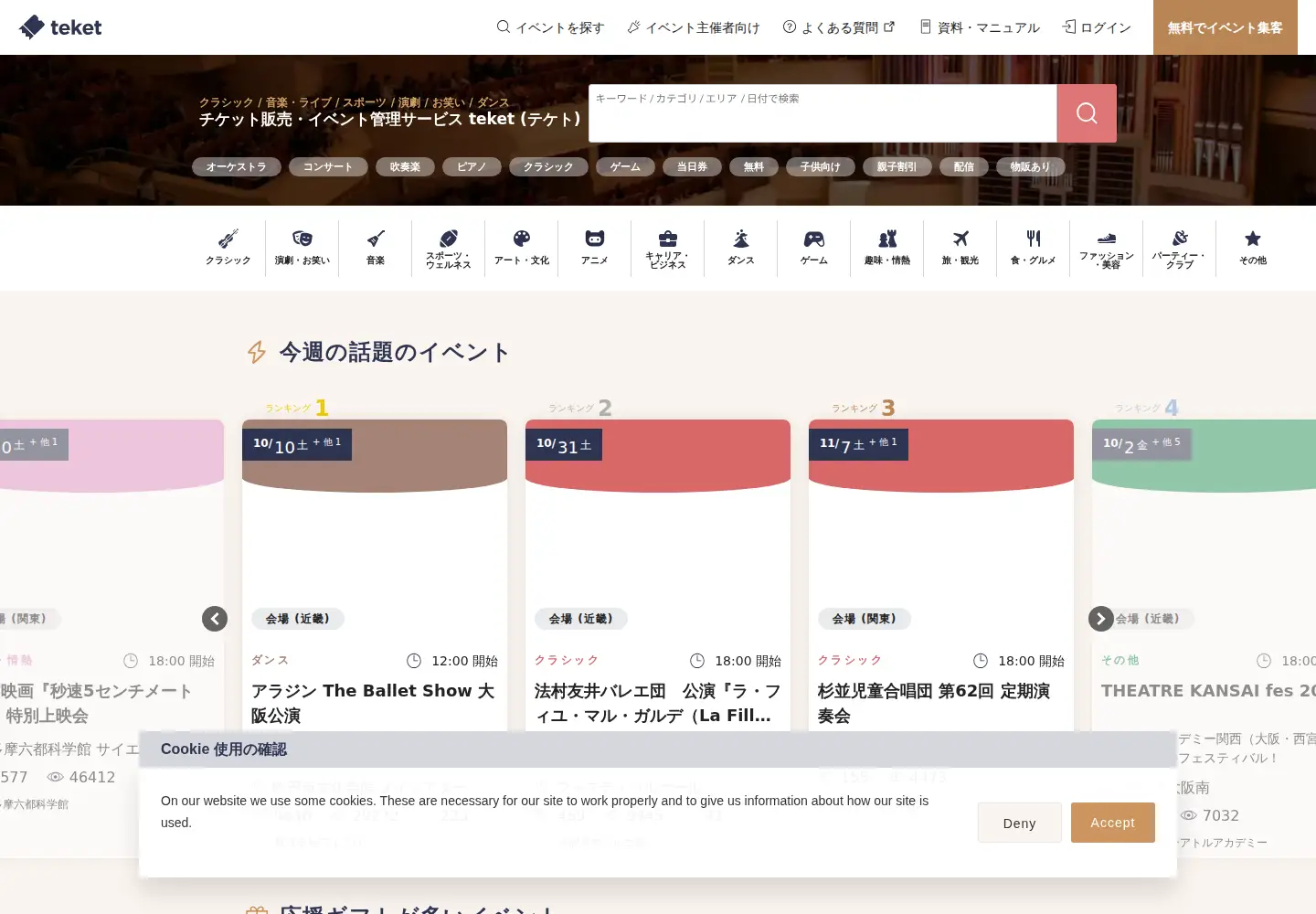Viewport: 1316px width, 914px height.
Task: Open イベント主催者向け menu item
Action: [694, 27]
